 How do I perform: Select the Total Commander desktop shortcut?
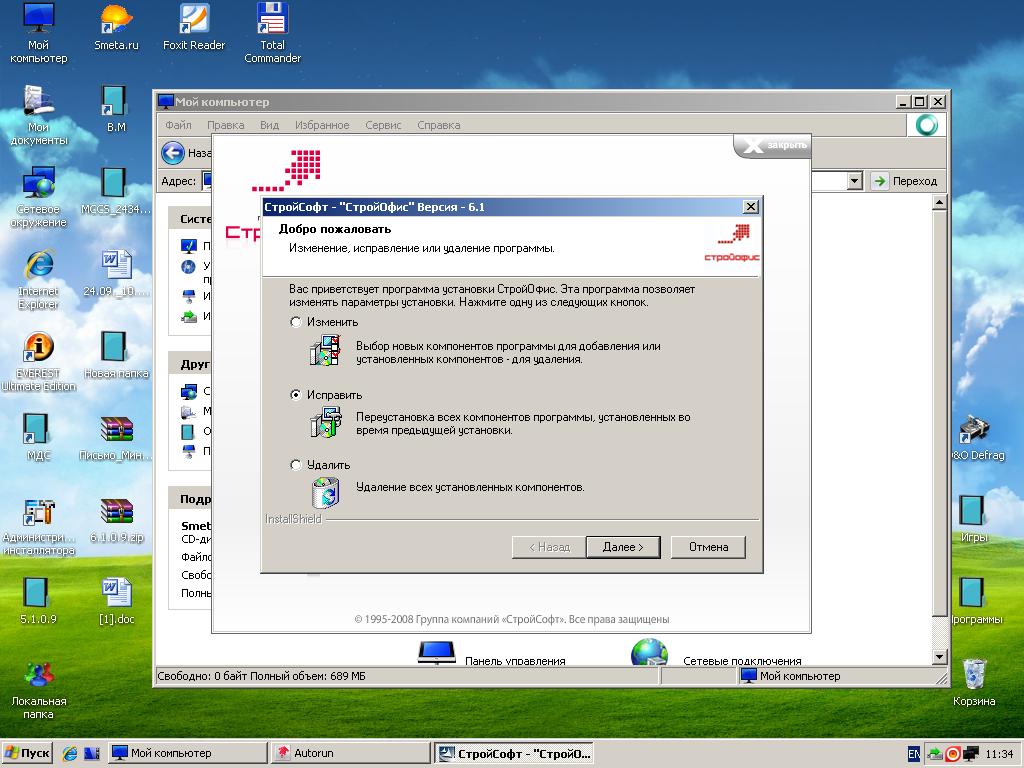[272, 33]
